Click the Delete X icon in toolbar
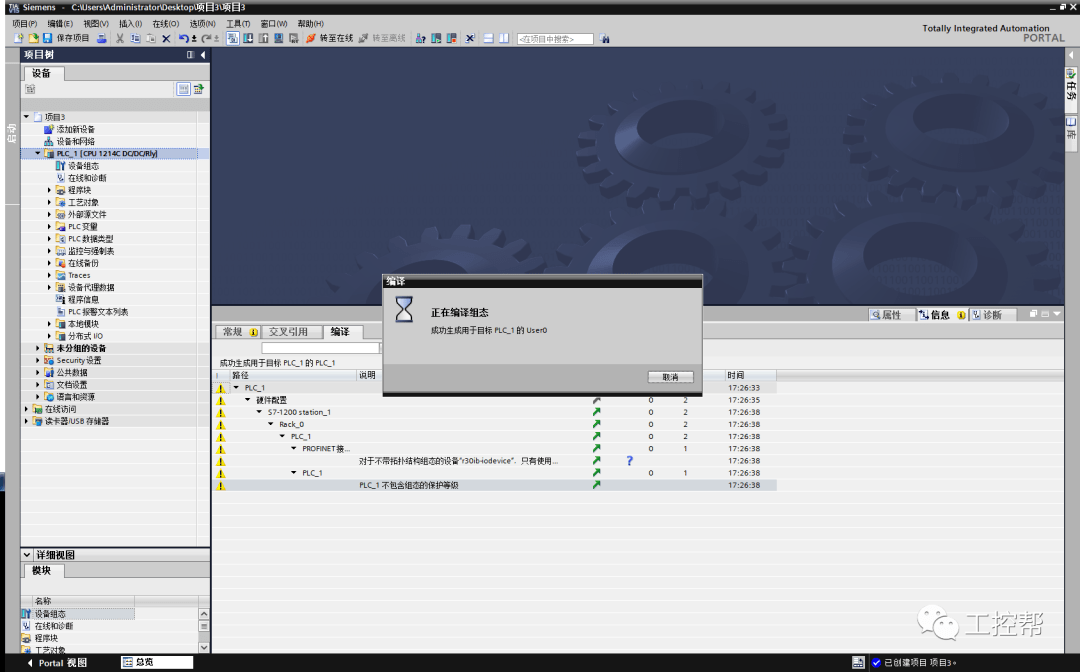Viewport: 1080px width, 672px height. 166,39
